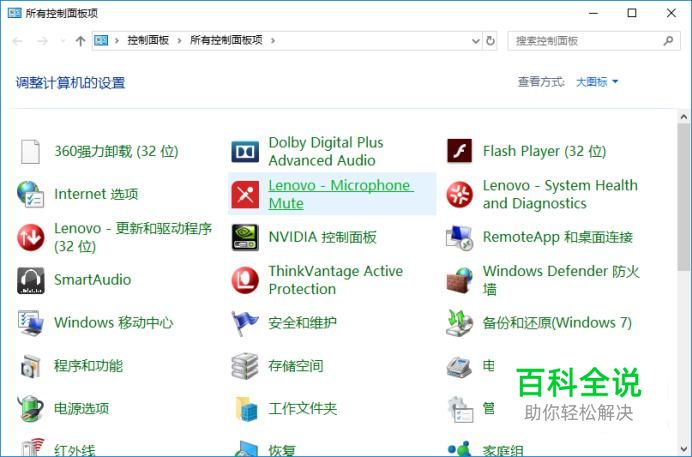The image size is (692, 457).
Task: Open Lenovo Microphone Mute icon
Action: [x=245, y=194]
